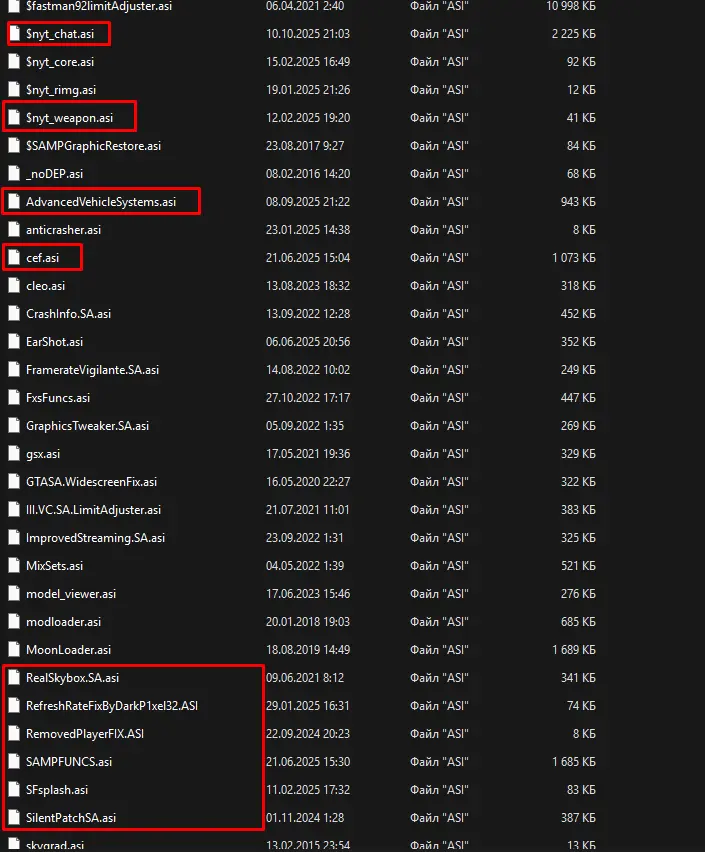
Task: Click the icon for modloader.asi
Action: [14, 622]
